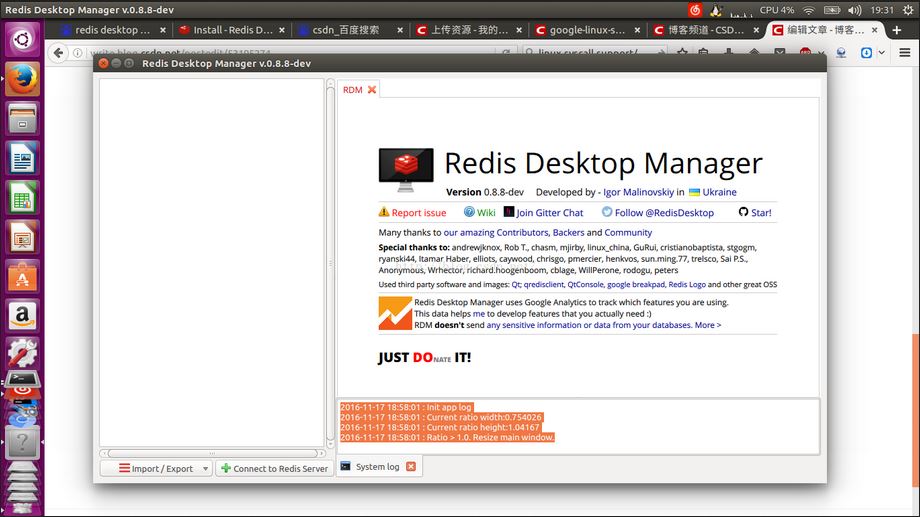
Task: Open Ubuntu Dash from the launcher
Action: click(x=22, y=39)
